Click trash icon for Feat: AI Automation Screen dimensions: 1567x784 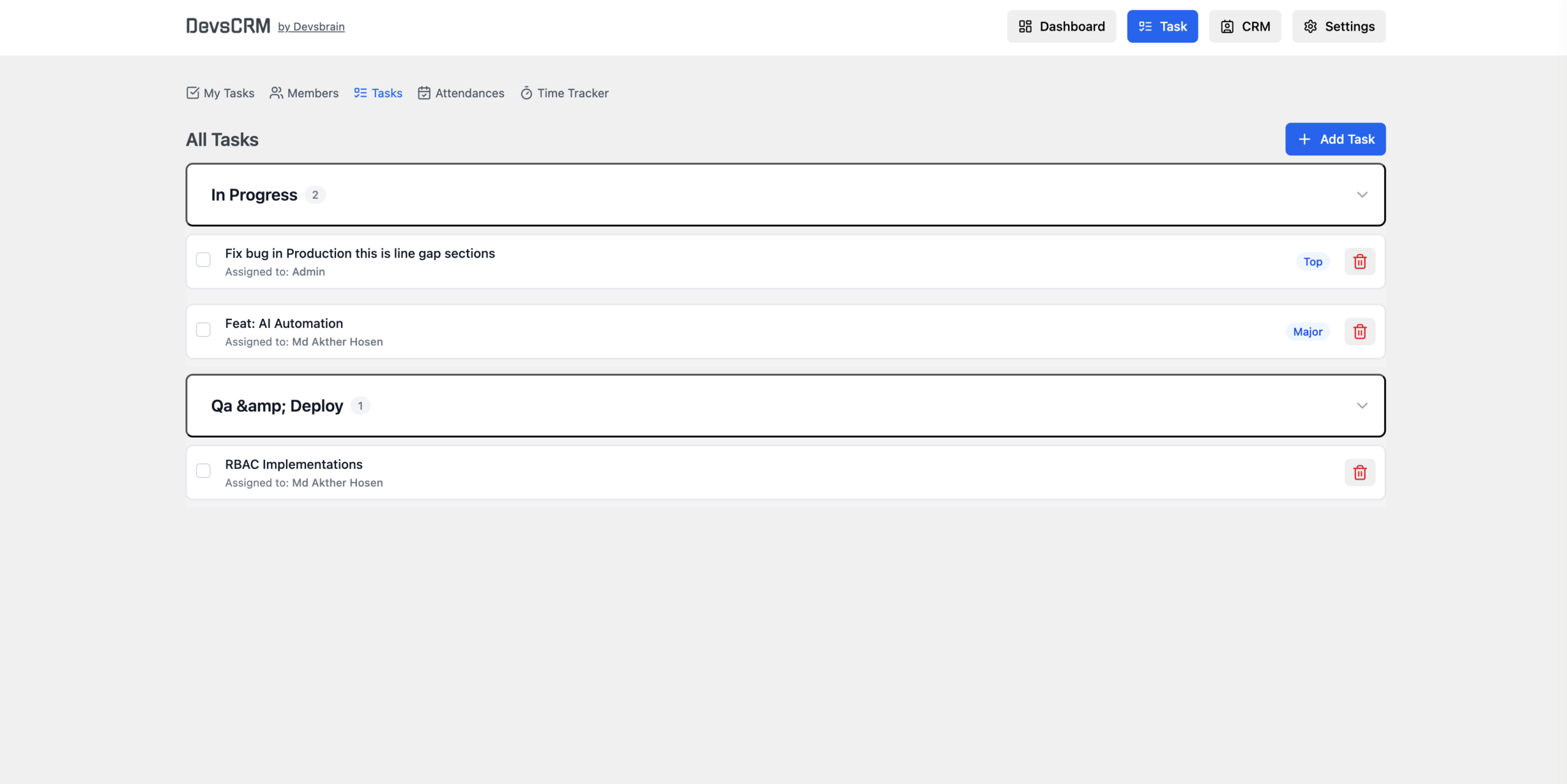(x=1359, y=332)
